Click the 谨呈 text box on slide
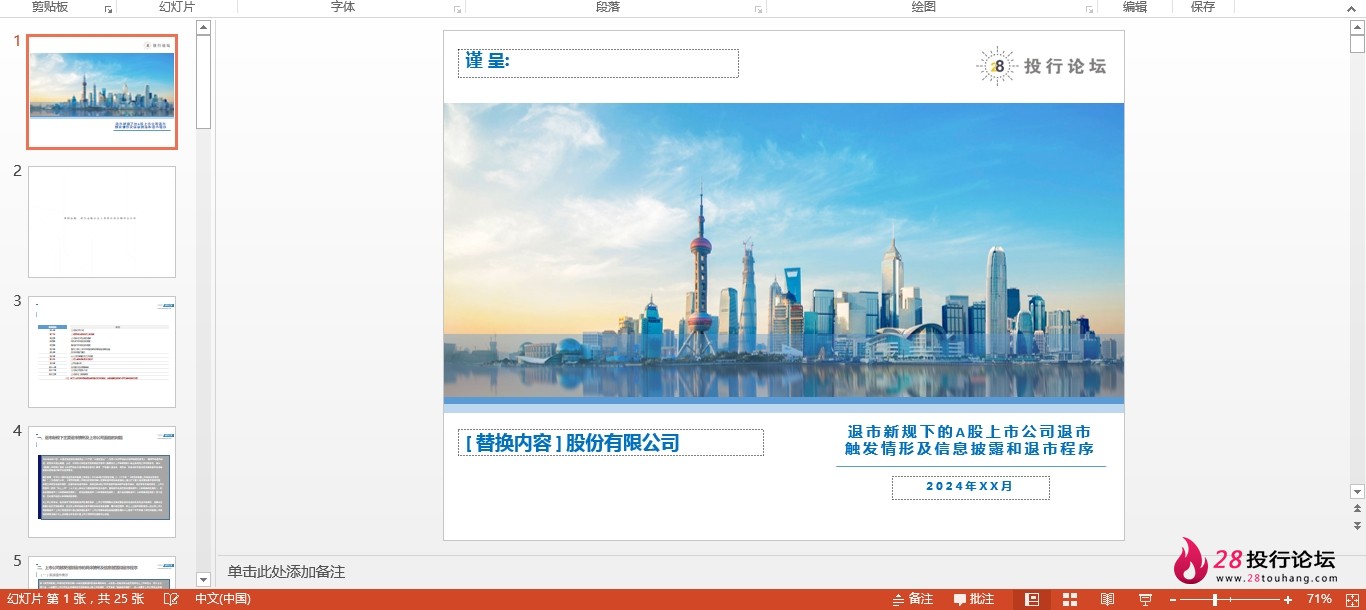The image size is (1366, 610). (x=598, y=63)
